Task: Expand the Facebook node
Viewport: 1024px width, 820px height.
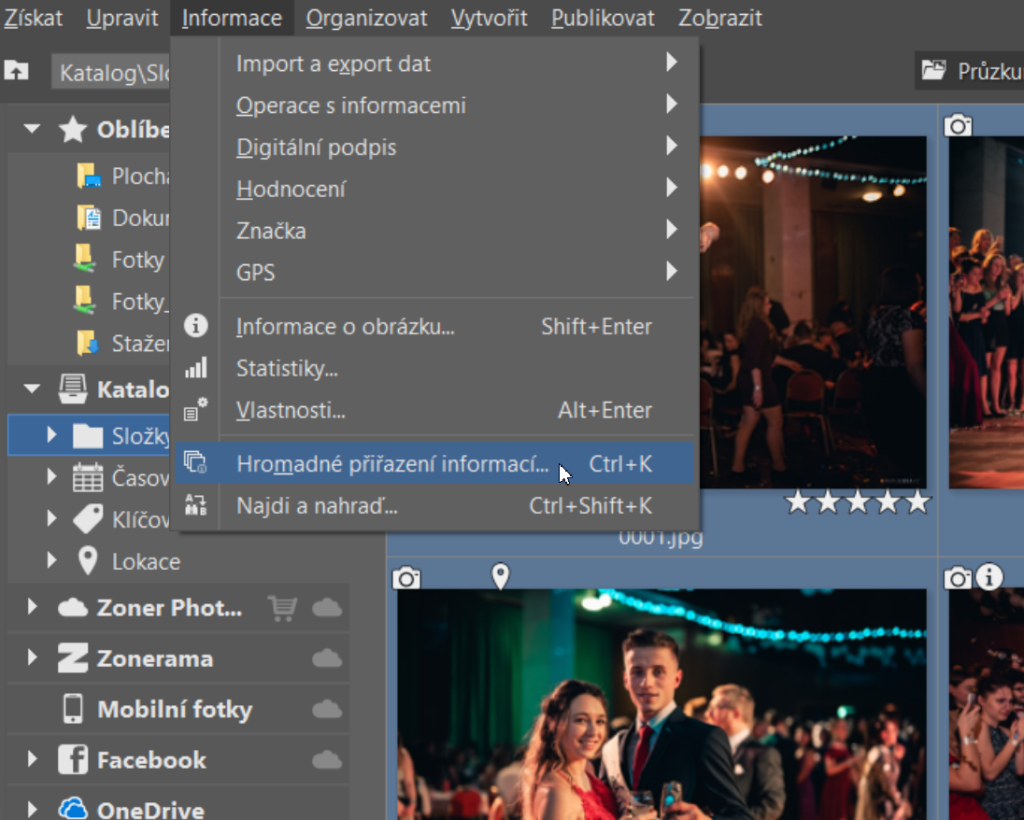Action: (x=32, y=759)
